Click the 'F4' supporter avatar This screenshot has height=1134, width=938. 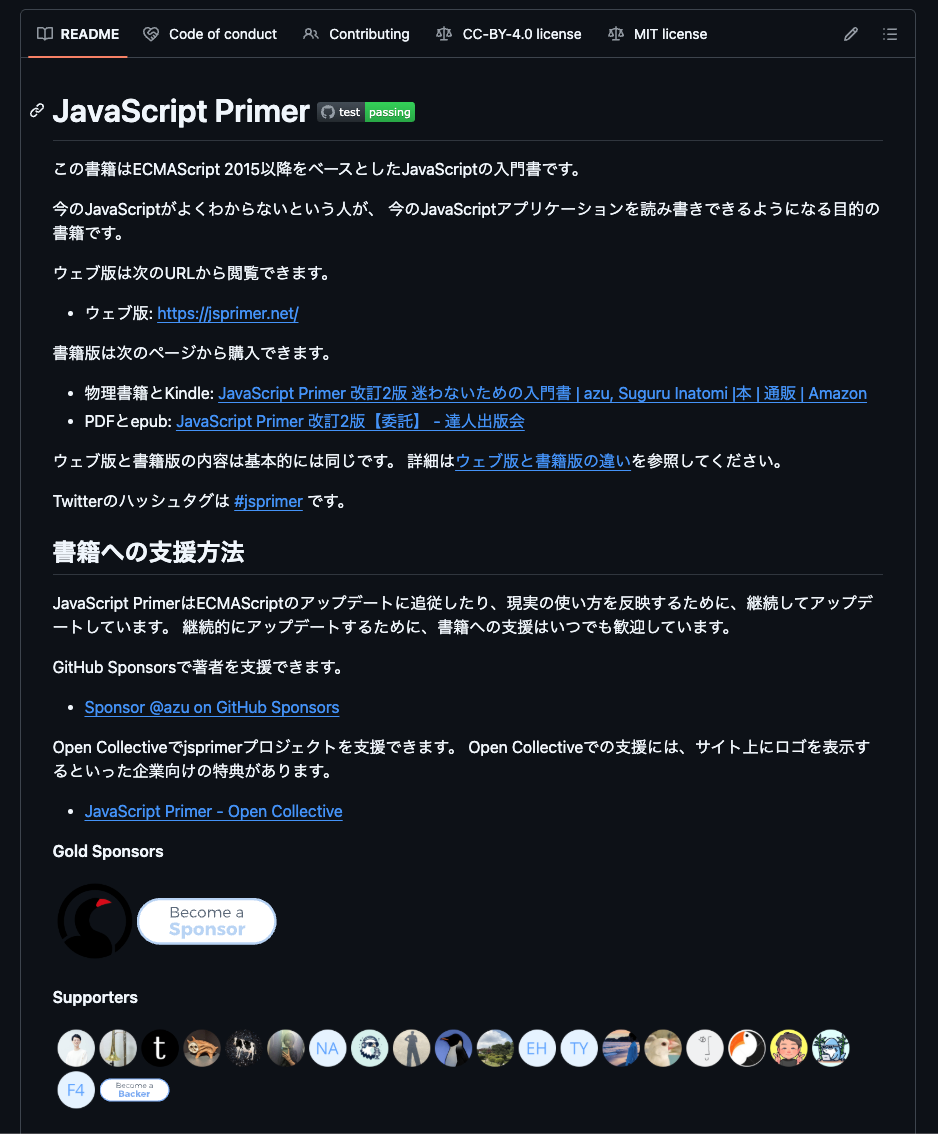pos(76,1090)
